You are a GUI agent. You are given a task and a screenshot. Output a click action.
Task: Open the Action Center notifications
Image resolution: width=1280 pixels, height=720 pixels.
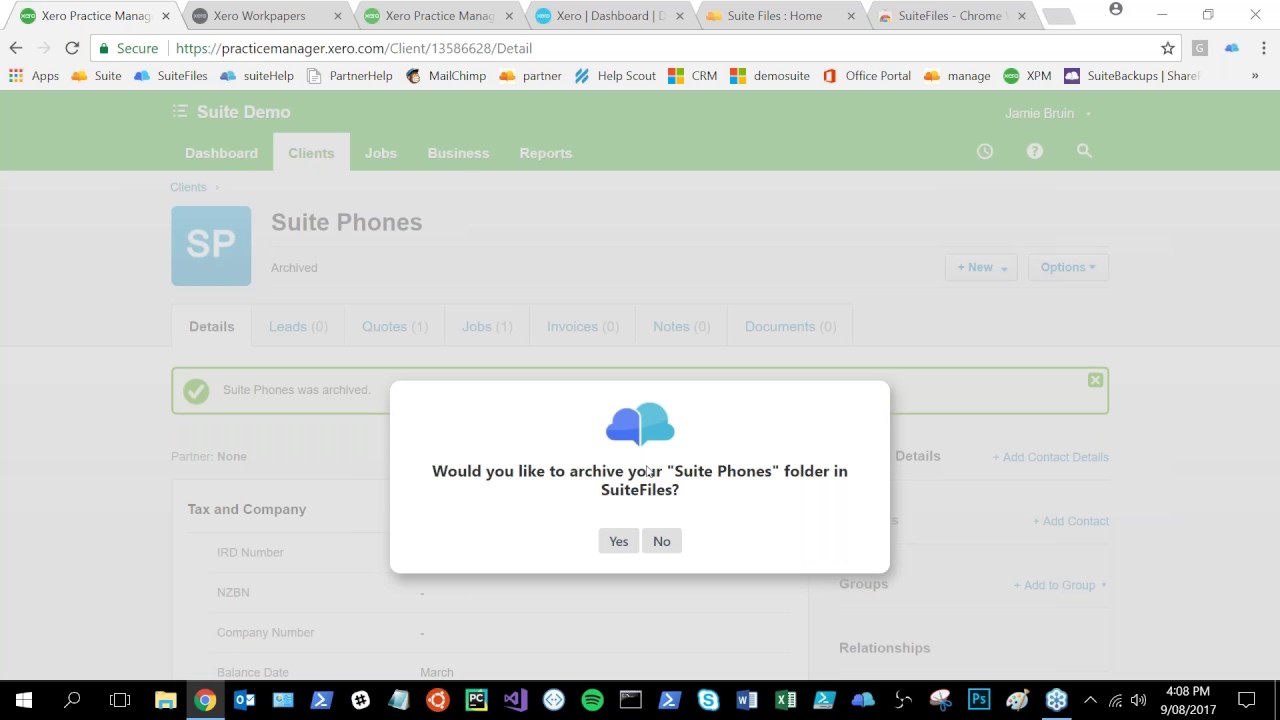pos(1247,700)
